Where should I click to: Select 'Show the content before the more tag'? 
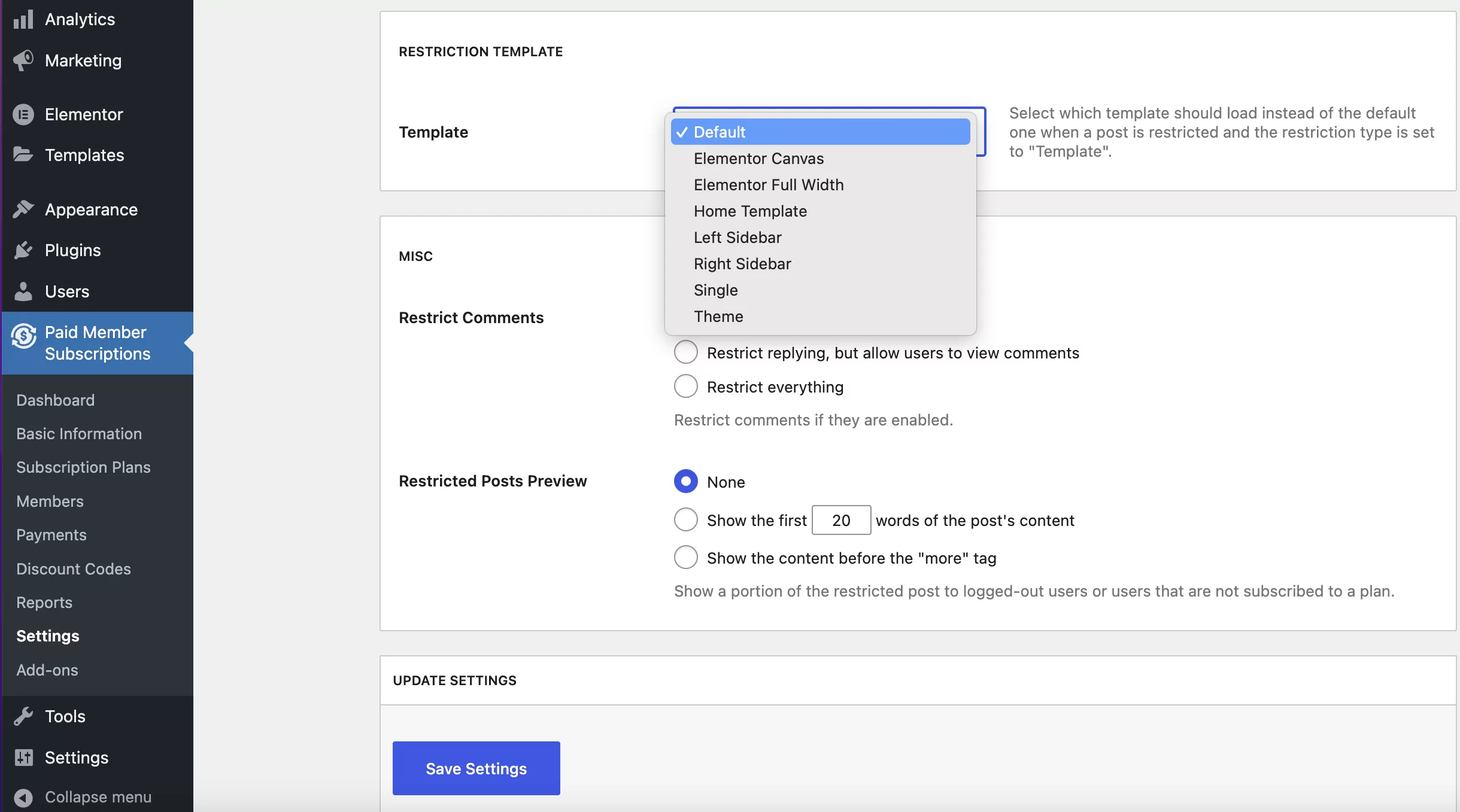pyautogui.click(x=686, y=558)
